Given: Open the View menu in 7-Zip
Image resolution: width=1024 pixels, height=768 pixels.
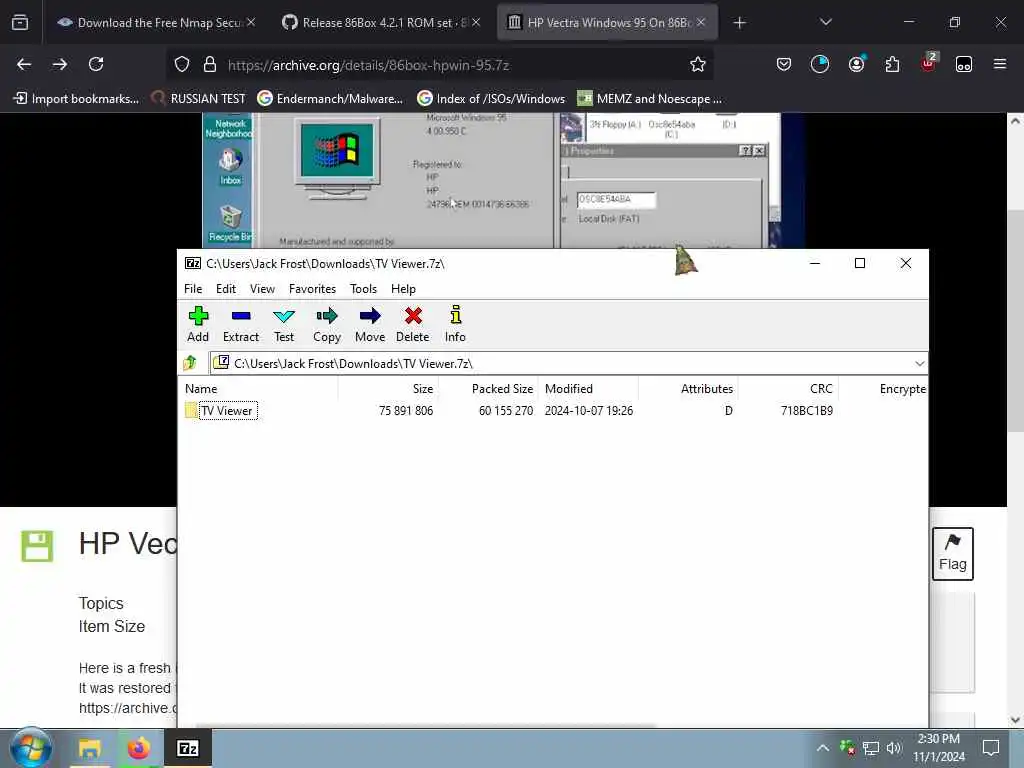Looking at the screenshot, I should tap(262, 289).
